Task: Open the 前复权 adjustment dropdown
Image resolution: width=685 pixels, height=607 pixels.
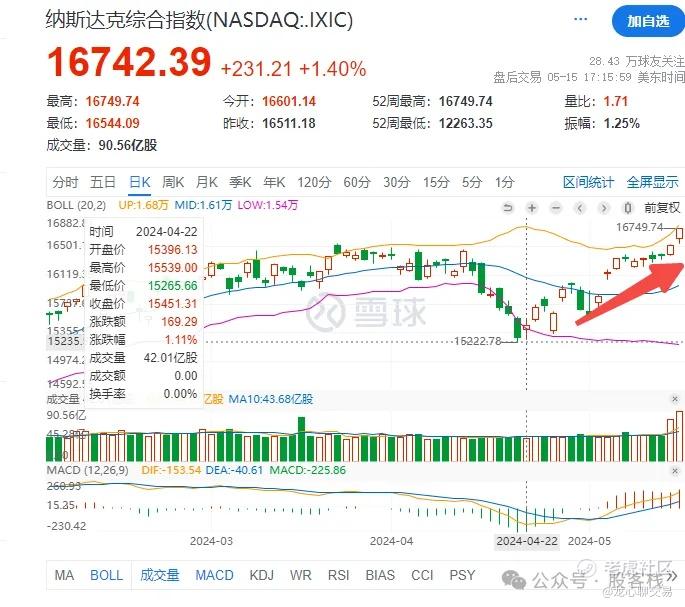Action: click(x=661, y=208)
